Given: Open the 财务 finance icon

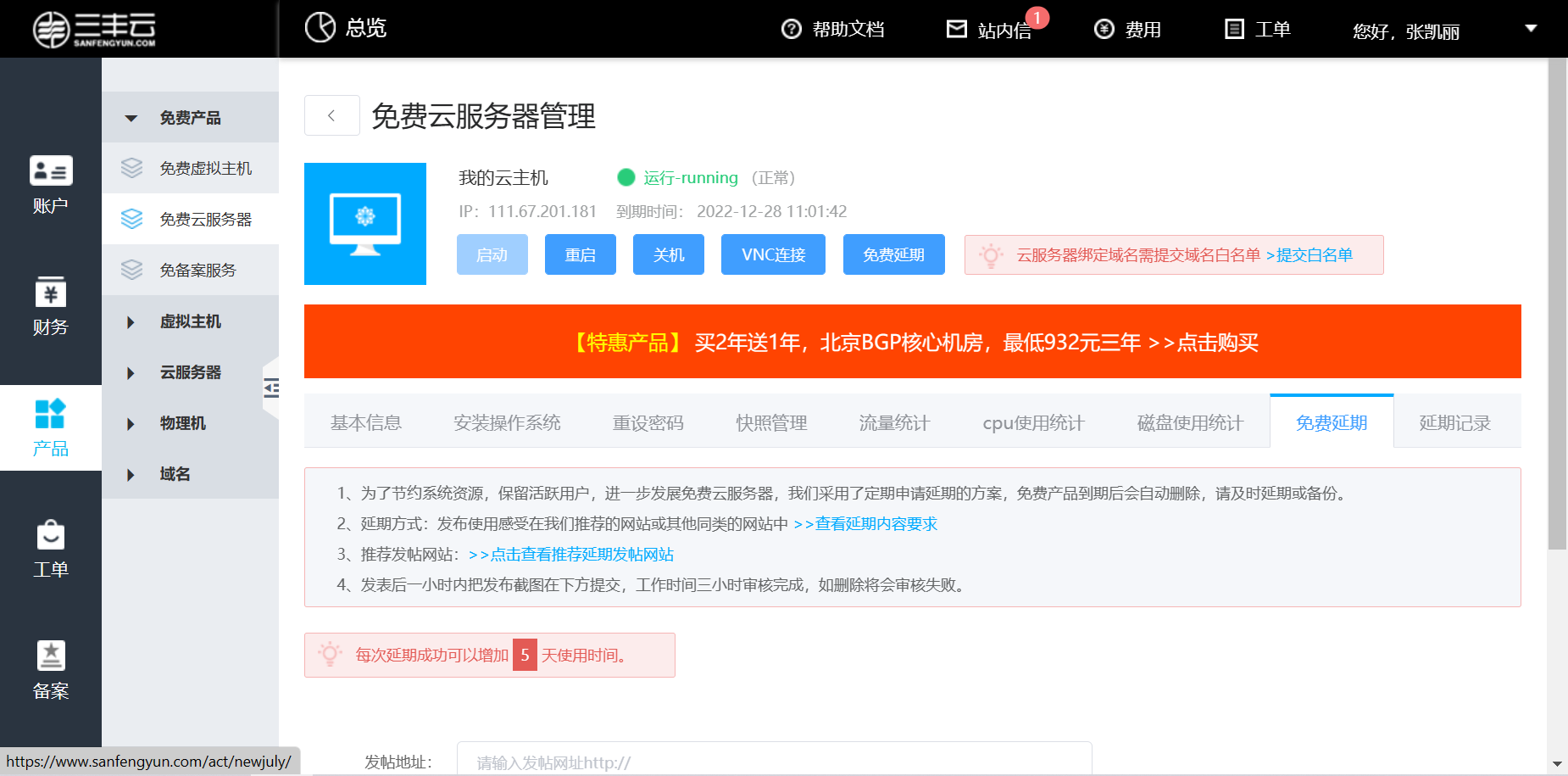Looking at the screenshot, I should tap(51, 292).
